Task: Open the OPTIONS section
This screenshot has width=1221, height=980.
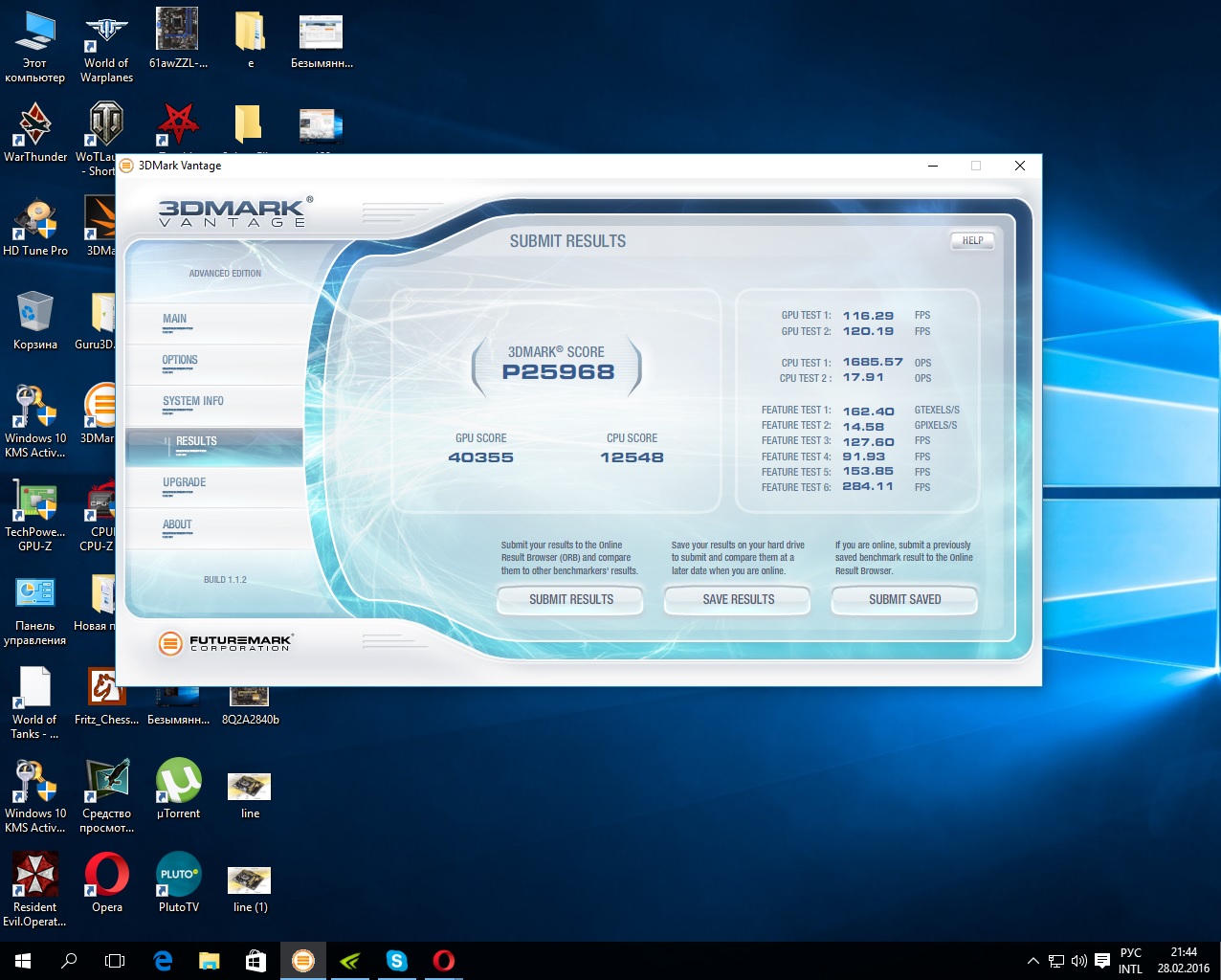Action: tap(180, 361)
